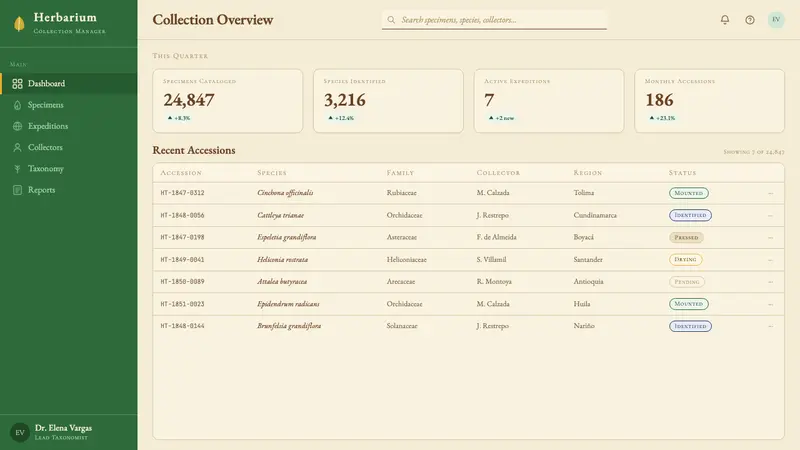This screenshot has height=450, width=800.
Task: Open row menu for HT-1848-0056
Action: [x=770, y=215]
